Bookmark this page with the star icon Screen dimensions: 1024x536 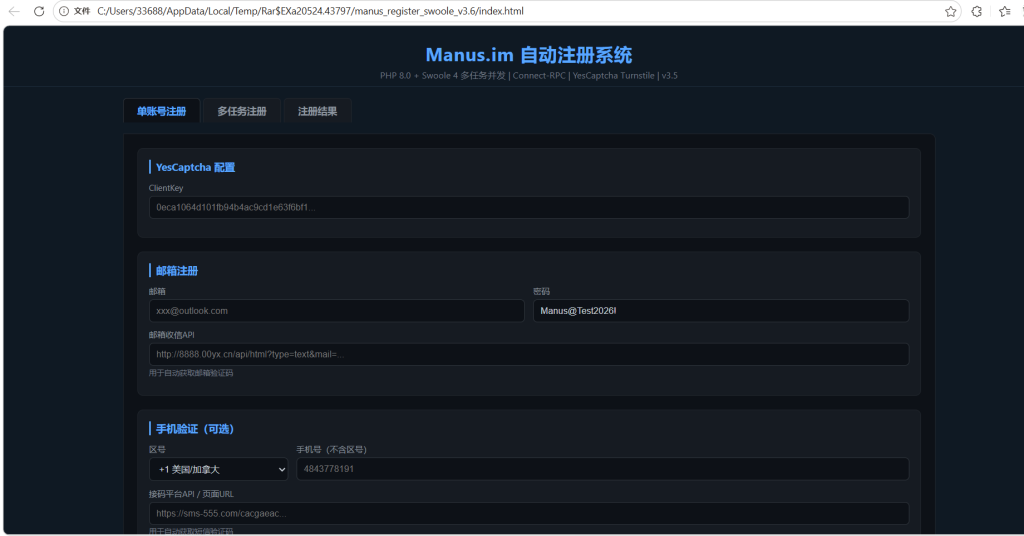point(951,11)
